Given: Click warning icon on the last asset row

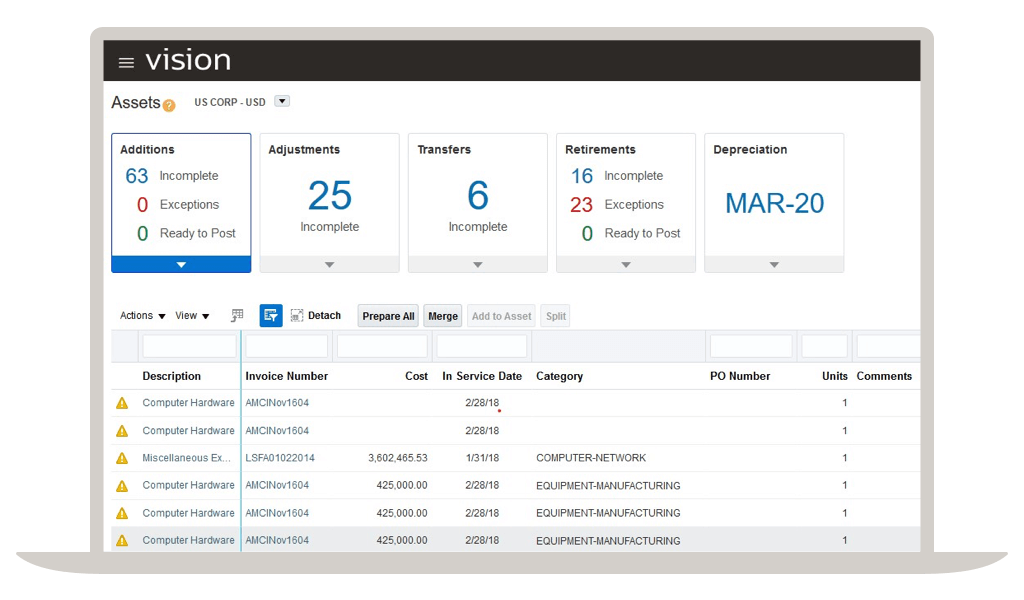Looking at the screenshot, I should click(122, 540).
